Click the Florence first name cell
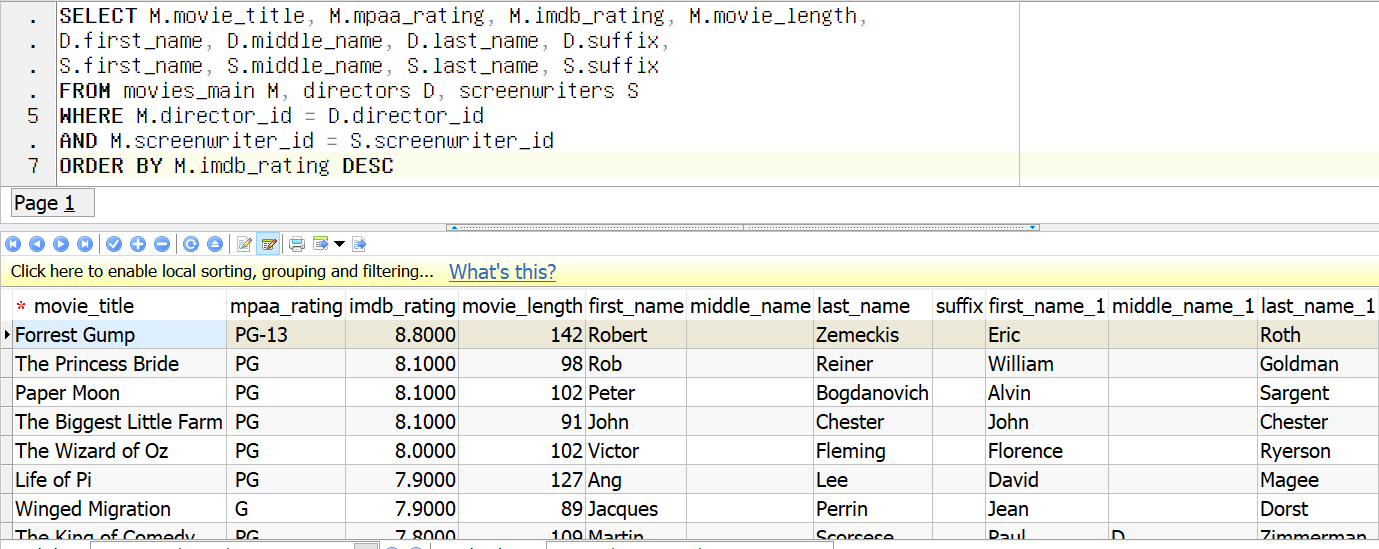Viewport: 1379px width, 549px height. [x=1047, y=451]
